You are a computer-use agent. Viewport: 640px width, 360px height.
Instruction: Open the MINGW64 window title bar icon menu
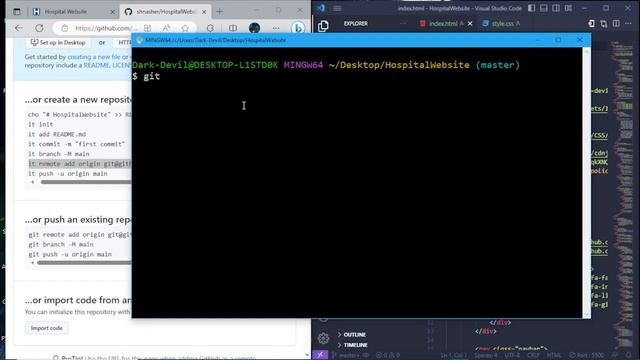point(139,40)
